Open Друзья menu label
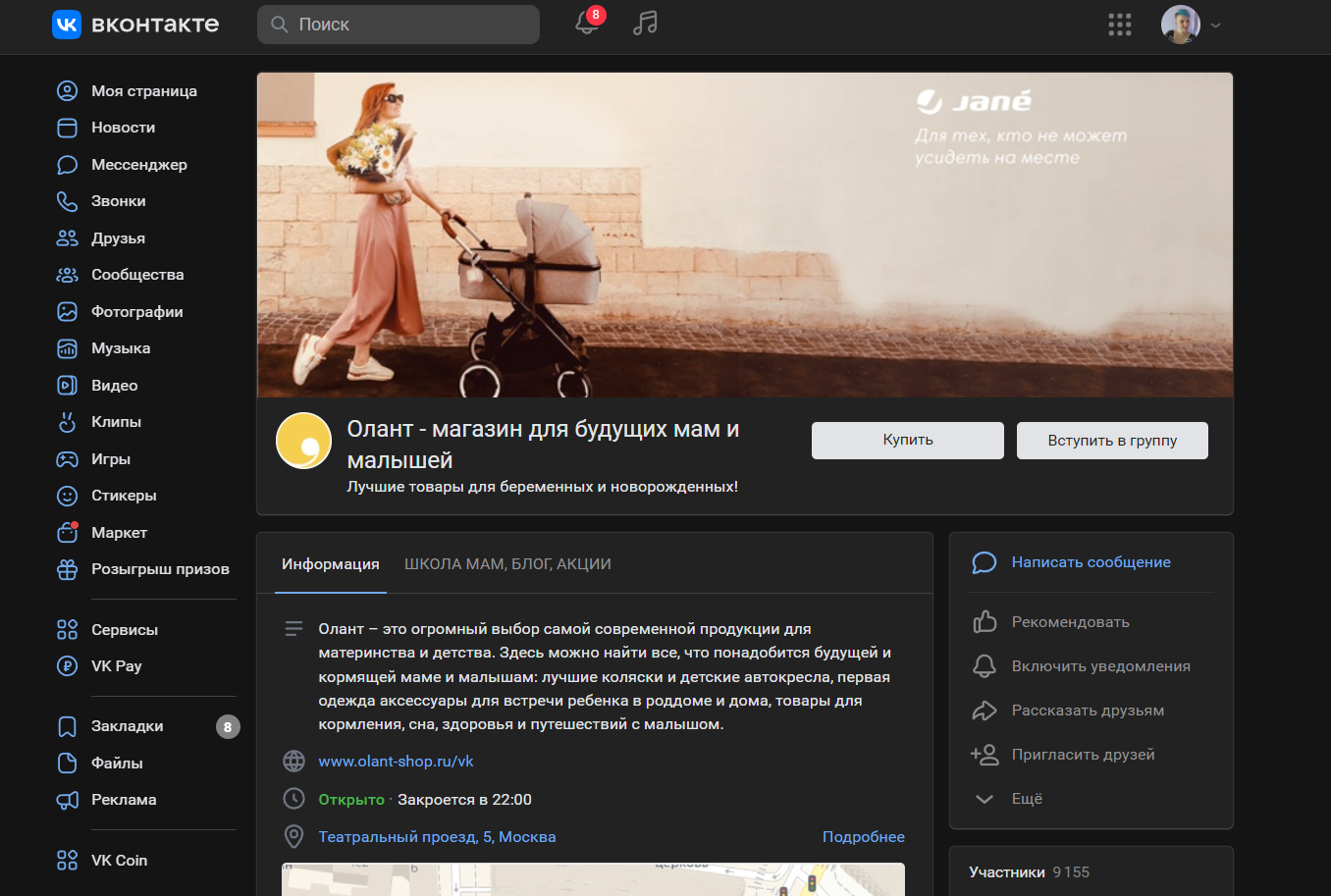 pos(118,238)
